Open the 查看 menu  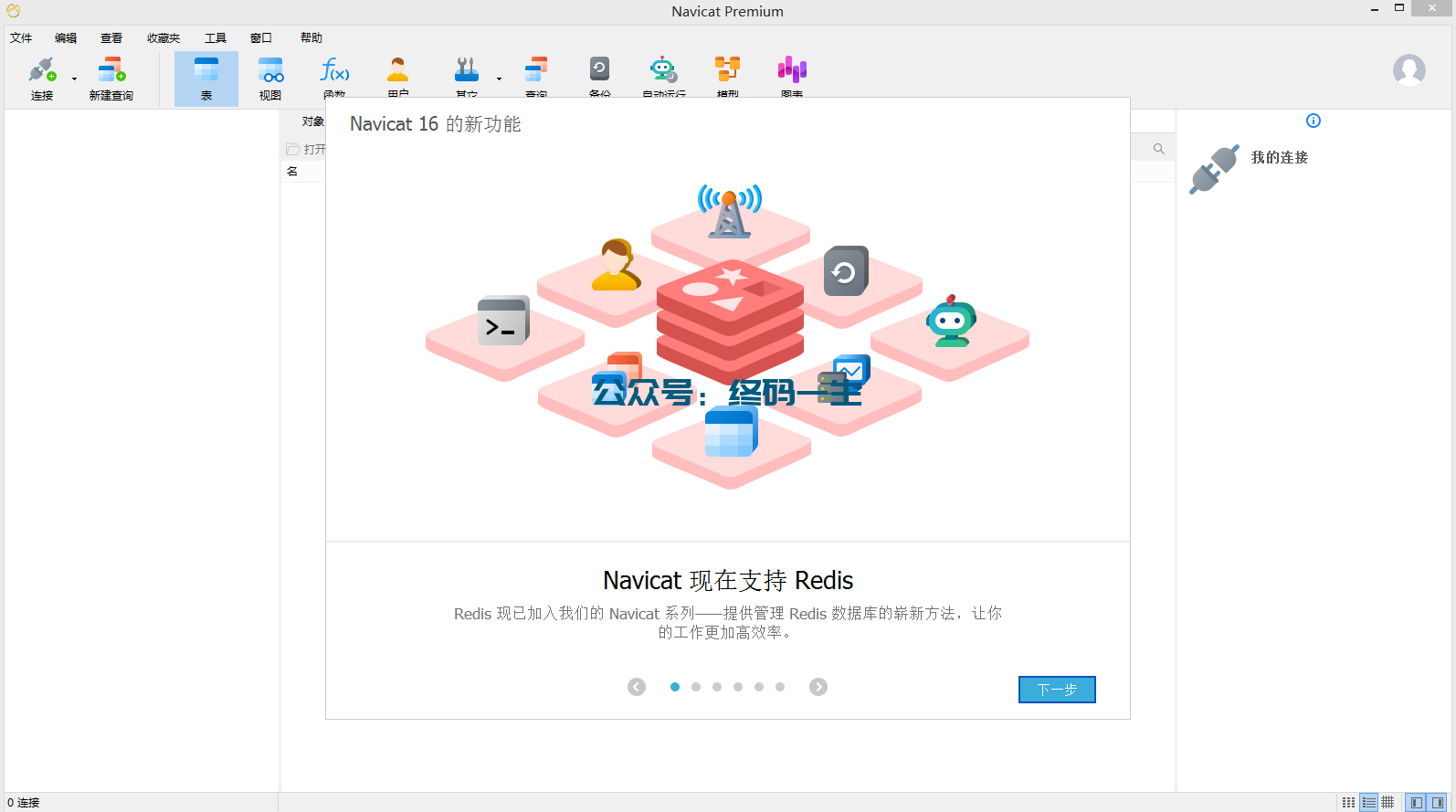[x=111, y=37]
